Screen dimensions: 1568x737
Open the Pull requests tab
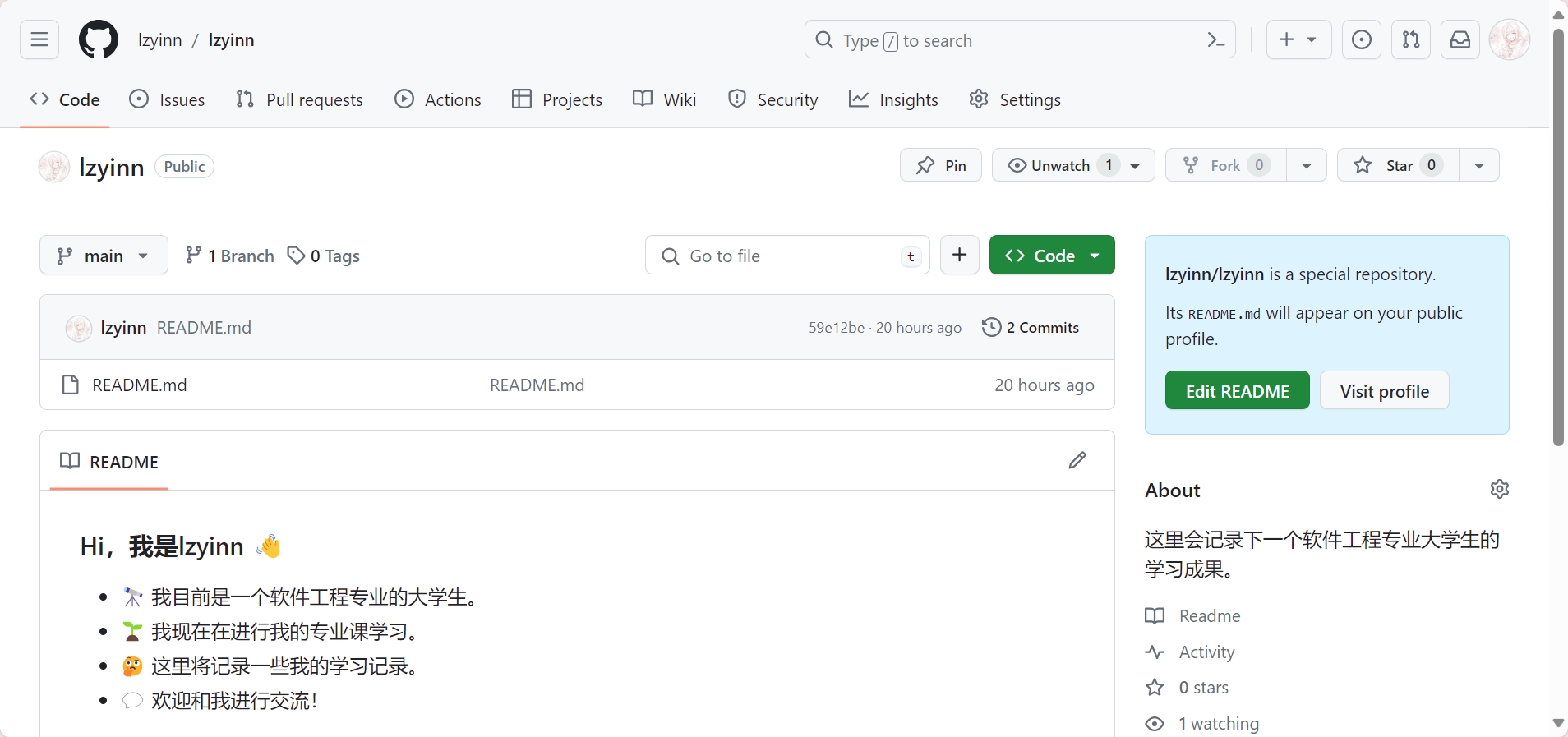click(299, 99)
